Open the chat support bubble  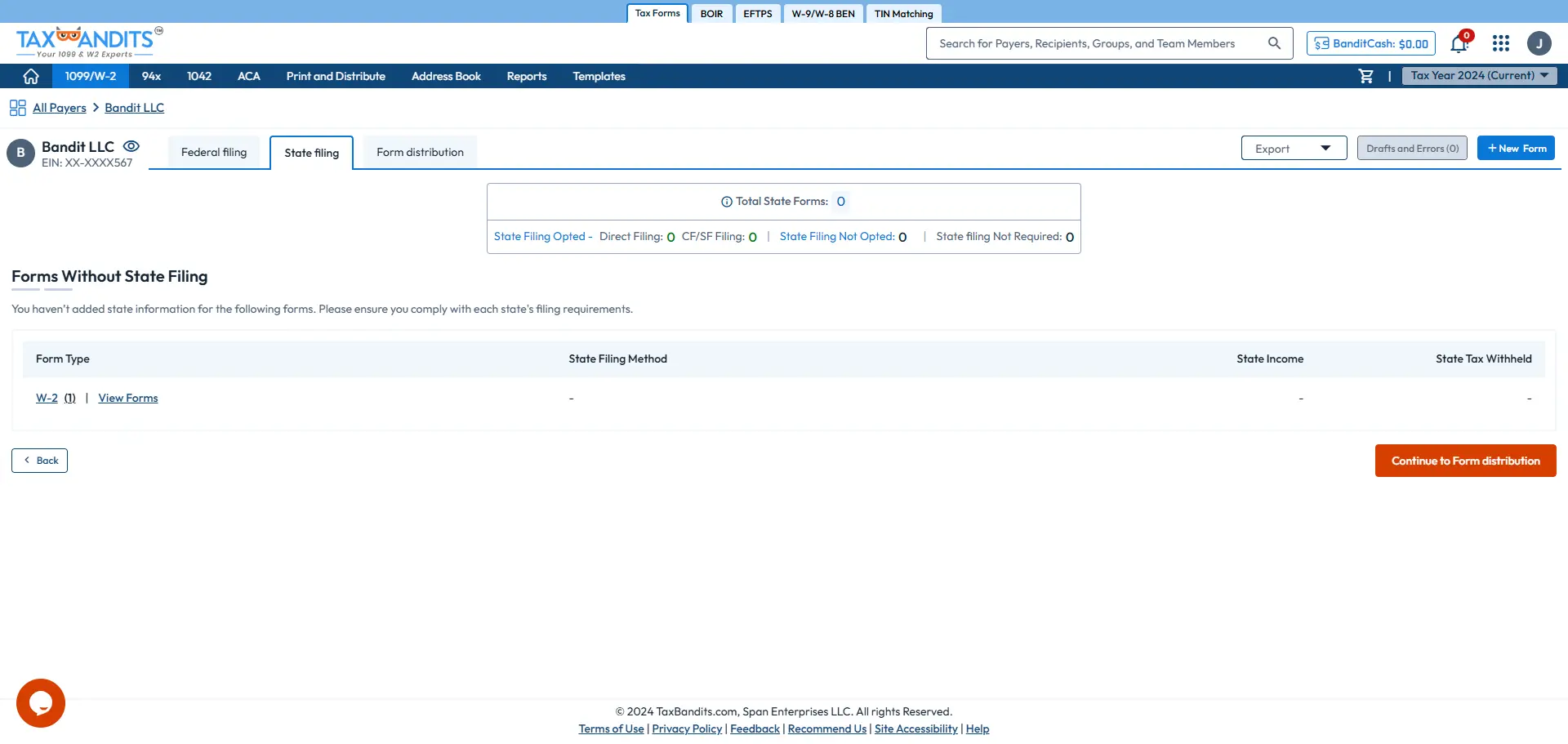point(41,703)
